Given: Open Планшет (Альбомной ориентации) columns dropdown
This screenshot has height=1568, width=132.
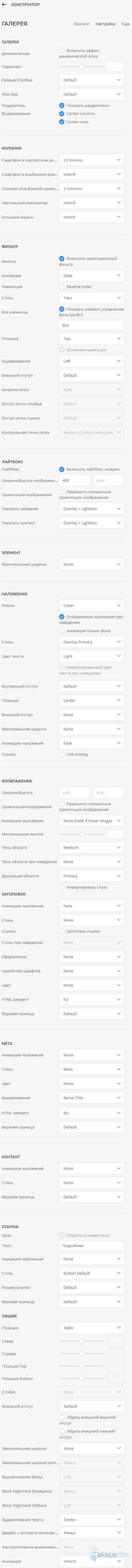Looking at the screenshot, I should pos(91,189).
